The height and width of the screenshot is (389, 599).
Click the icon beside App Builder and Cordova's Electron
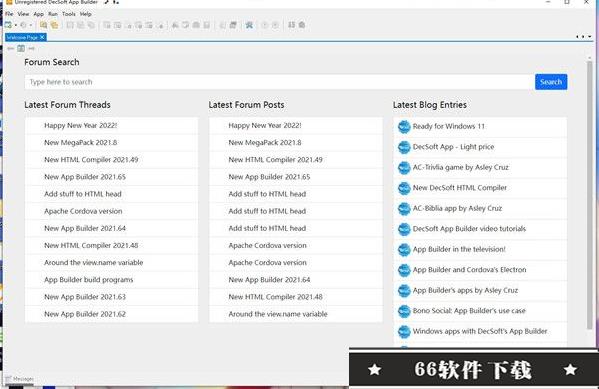[x=404, y=270]
